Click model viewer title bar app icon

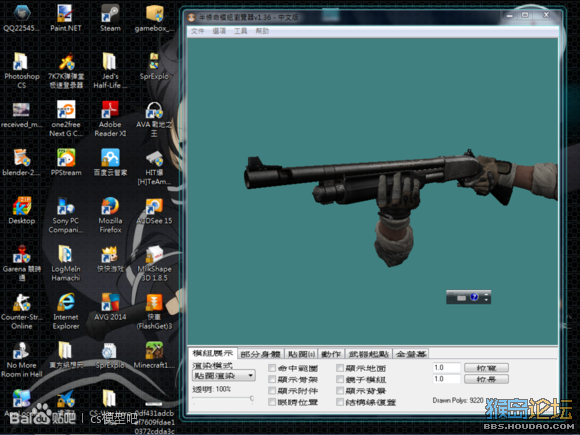191,17
